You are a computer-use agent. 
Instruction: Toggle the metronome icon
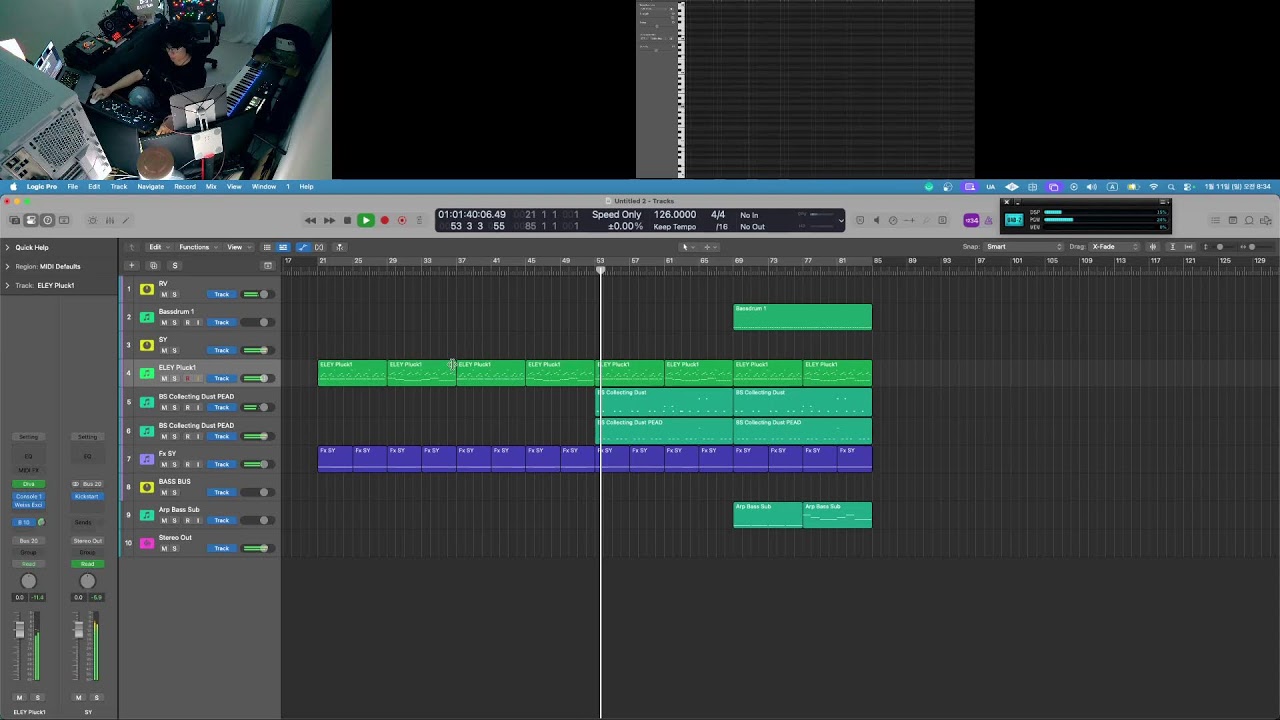(988, 220)
